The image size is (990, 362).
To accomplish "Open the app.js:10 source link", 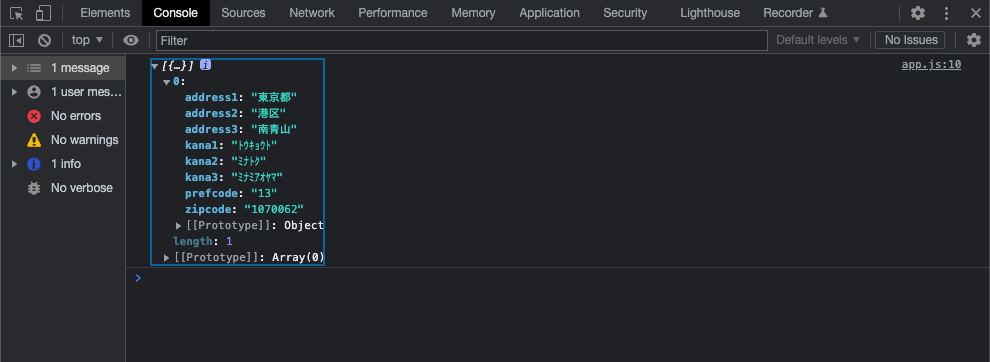I will (931, 64).
